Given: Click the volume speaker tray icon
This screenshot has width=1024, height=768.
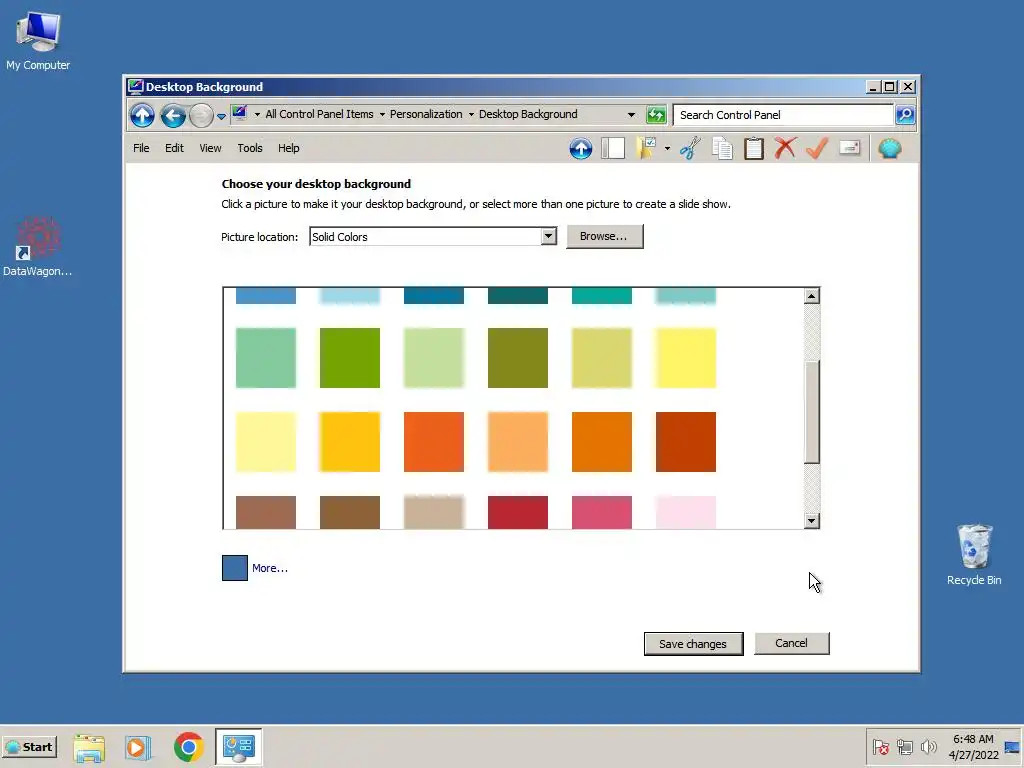Looking at the screenshot, I should pos(928,746).
